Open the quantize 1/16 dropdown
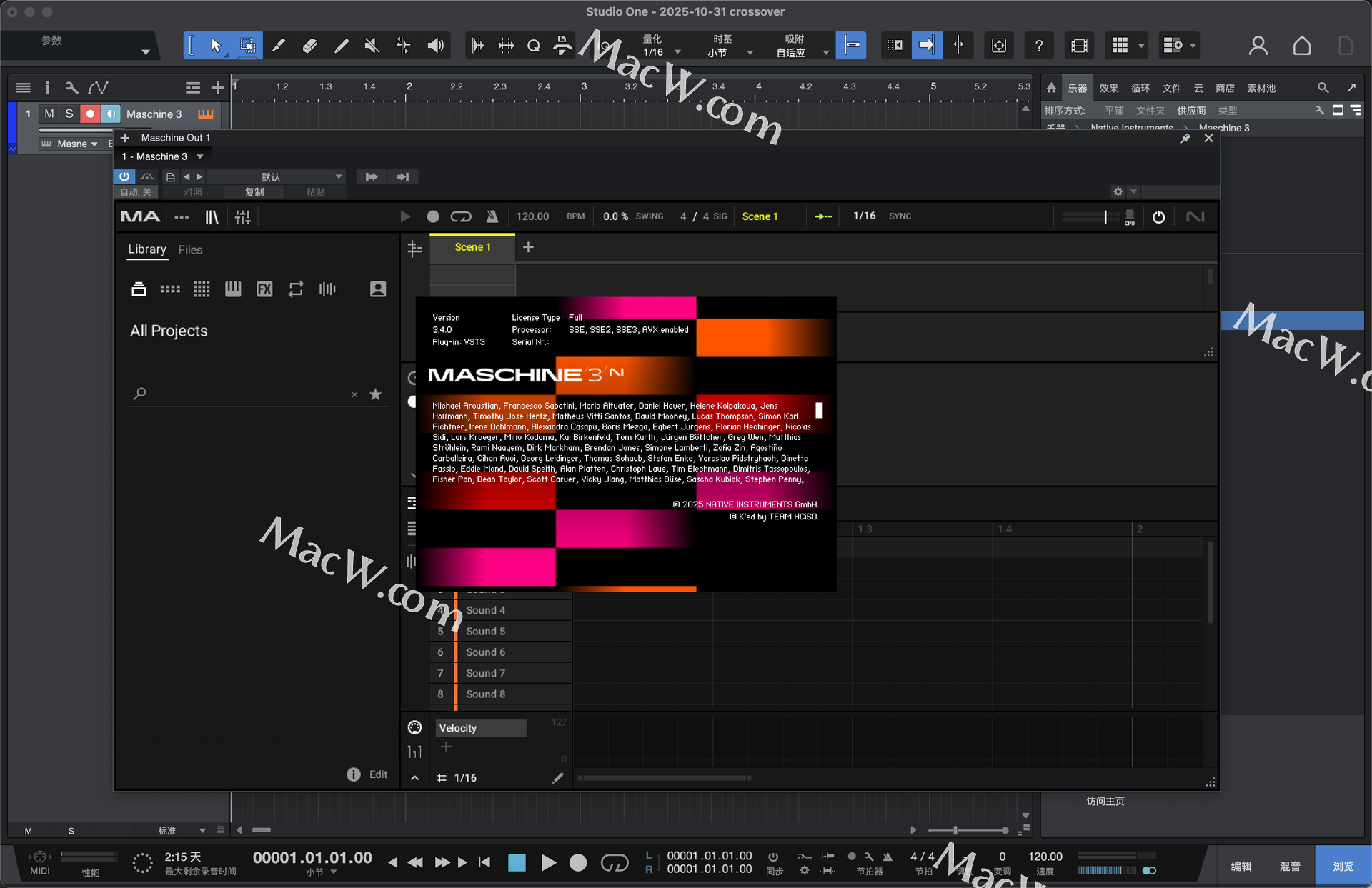Image resolution: width=1372 pixels, height=888 pixels. click(x=677, y=52)
